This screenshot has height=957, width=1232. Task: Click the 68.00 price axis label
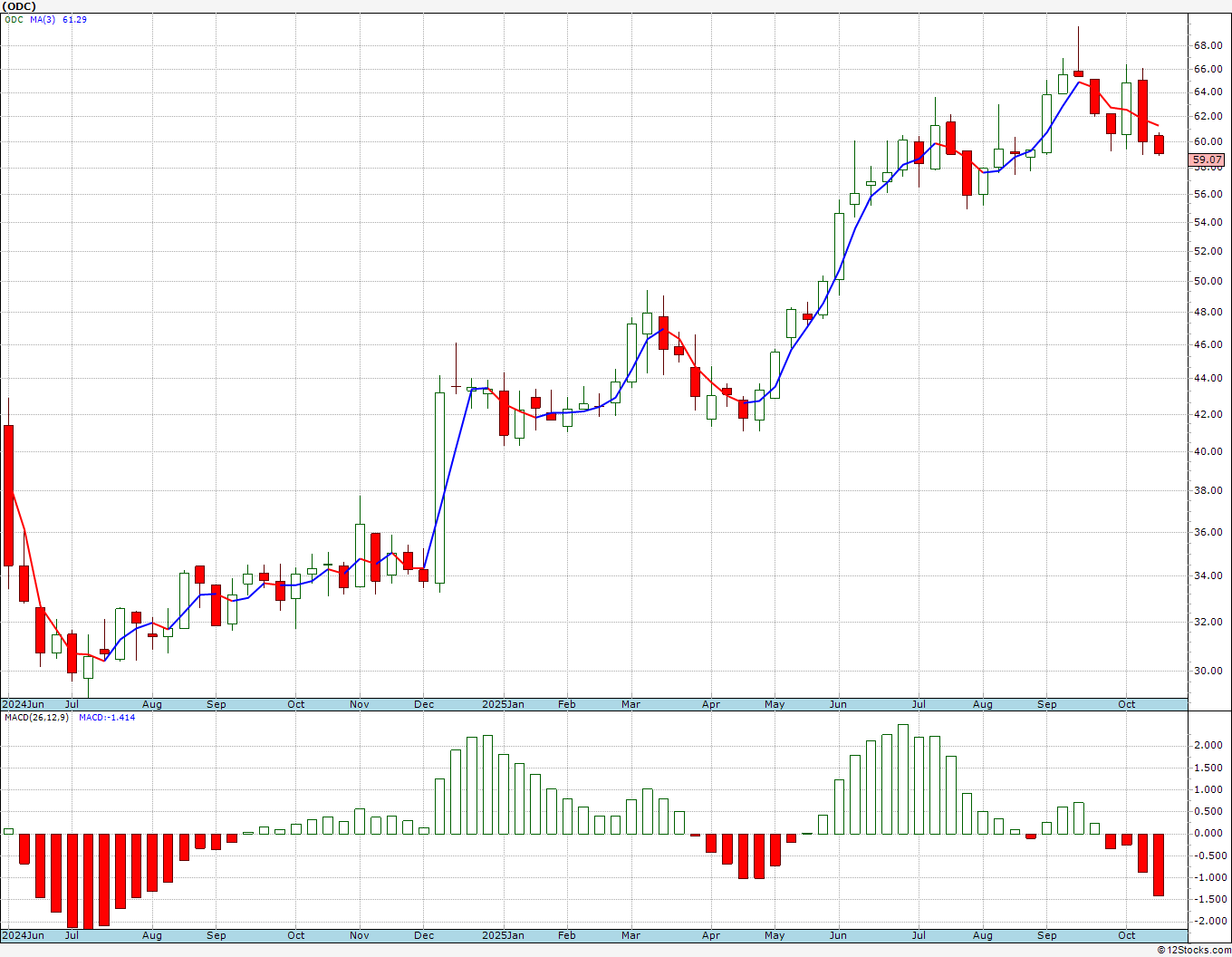(x=1208, y=45)
